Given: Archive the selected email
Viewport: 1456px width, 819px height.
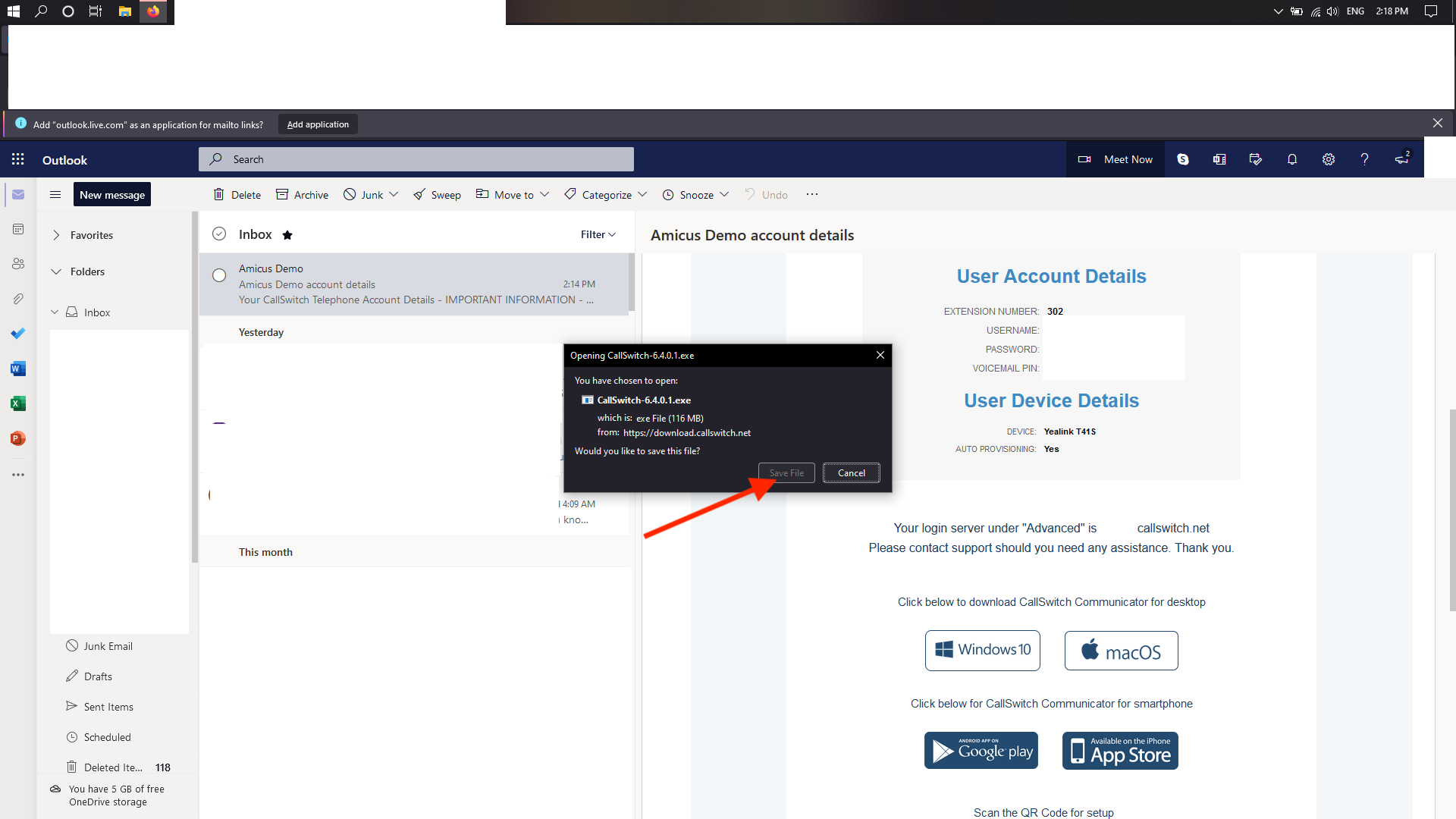Looking at the screenshot, I should 302,195.
